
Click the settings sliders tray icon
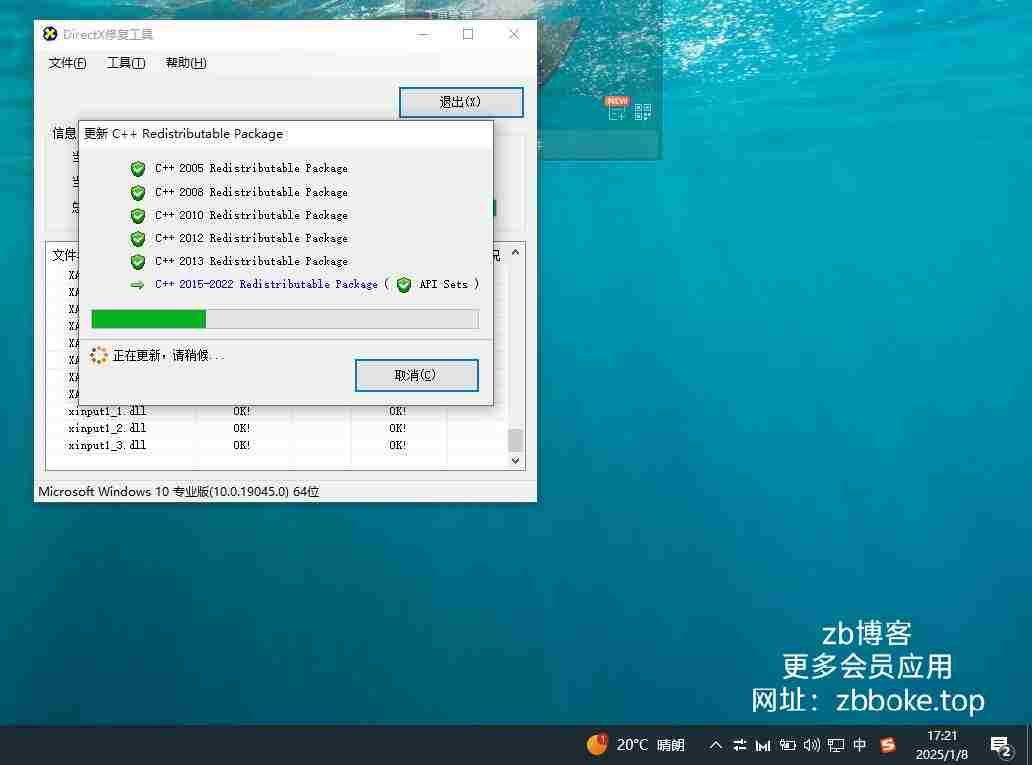pyautogui.click(x=740, y=745)
